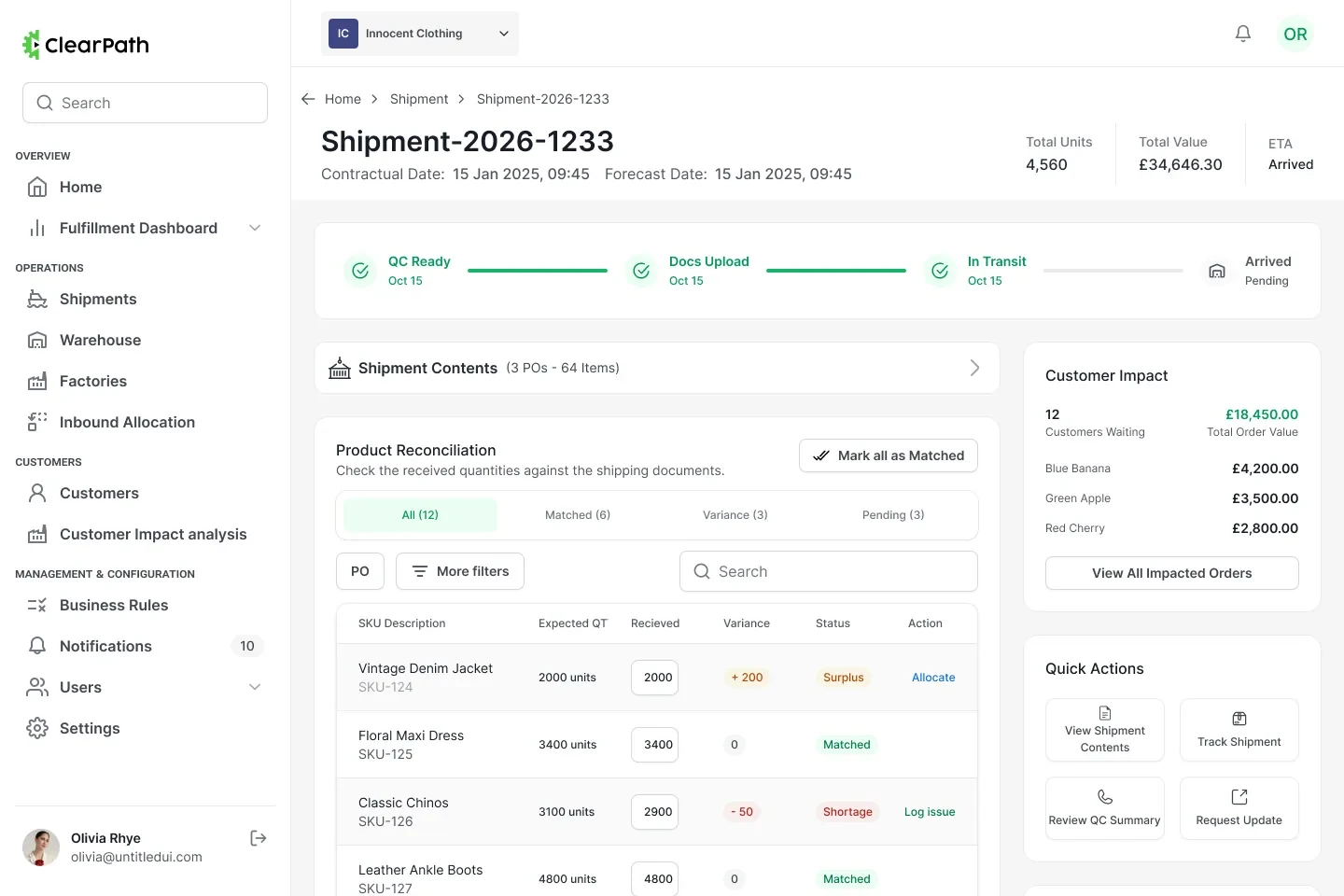Click the ClearPath logo

click(x=86, y=45)
